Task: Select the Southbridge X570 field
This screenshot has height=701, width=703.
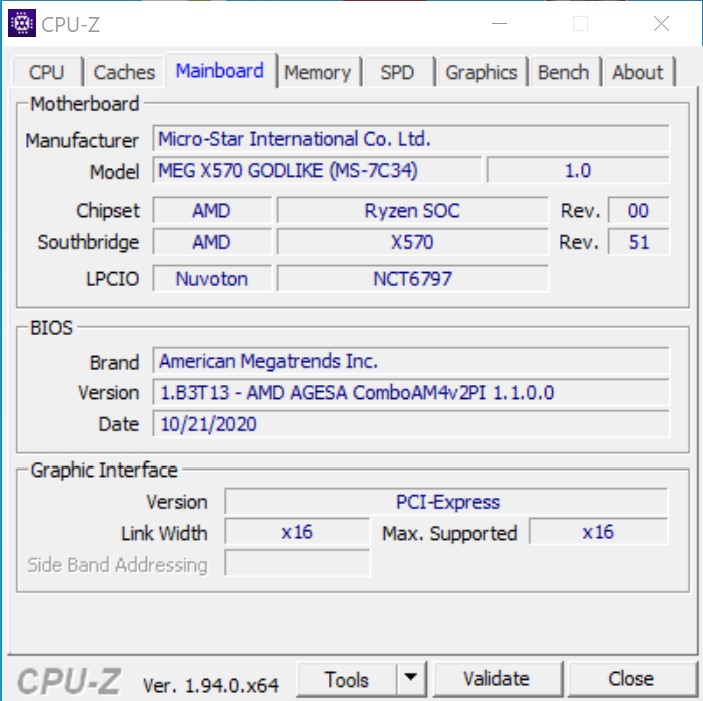Action: pos(412,242)
